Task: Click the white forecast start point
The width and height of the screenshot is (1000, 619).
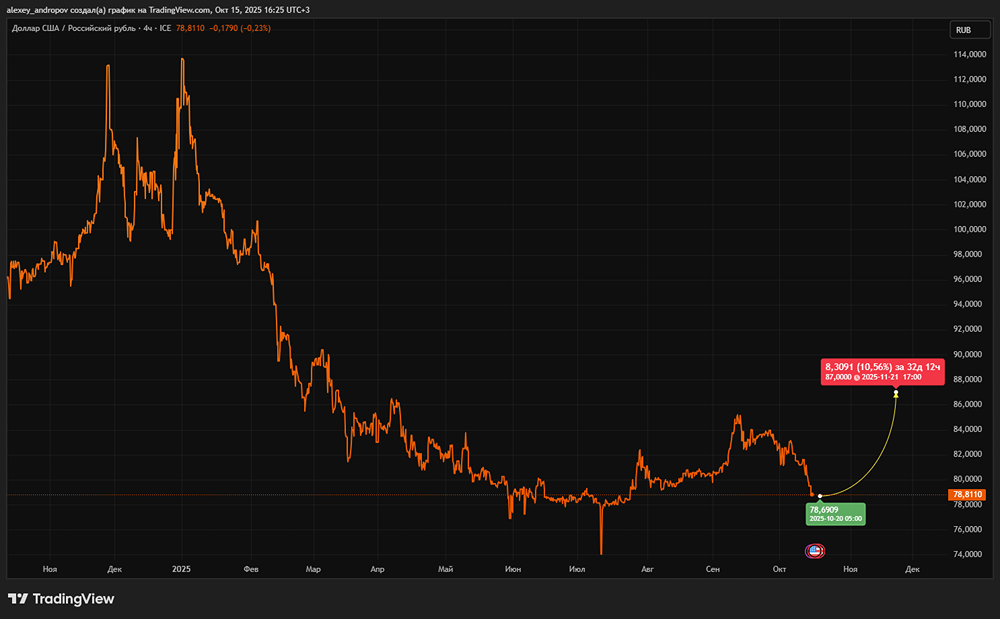Action: point(820,496)
